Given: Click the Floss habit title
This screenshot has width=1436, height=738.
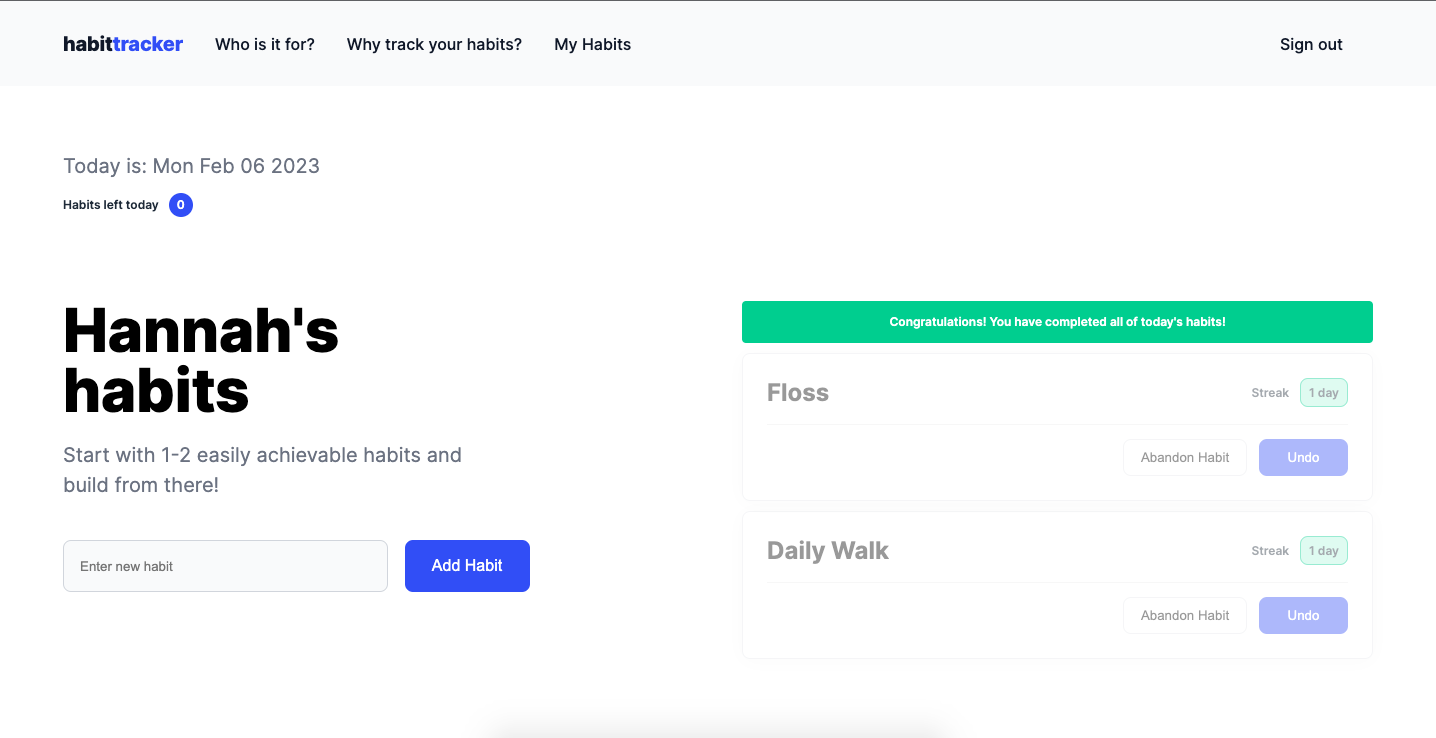Looking at the screenshot, I should pyautogui.click(x=798, y=392).
